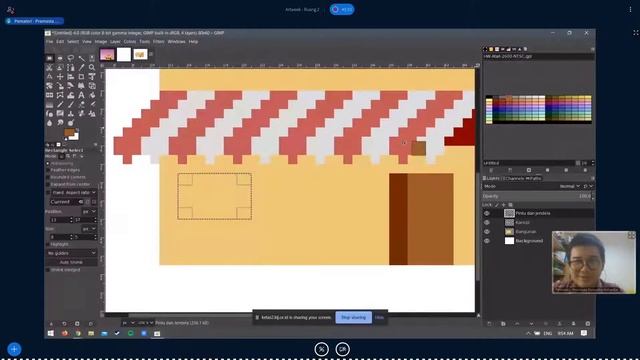
Task: Select the Blur/Sharpen droplet tool
Action: pyautogui.click(x=49, y=123)
